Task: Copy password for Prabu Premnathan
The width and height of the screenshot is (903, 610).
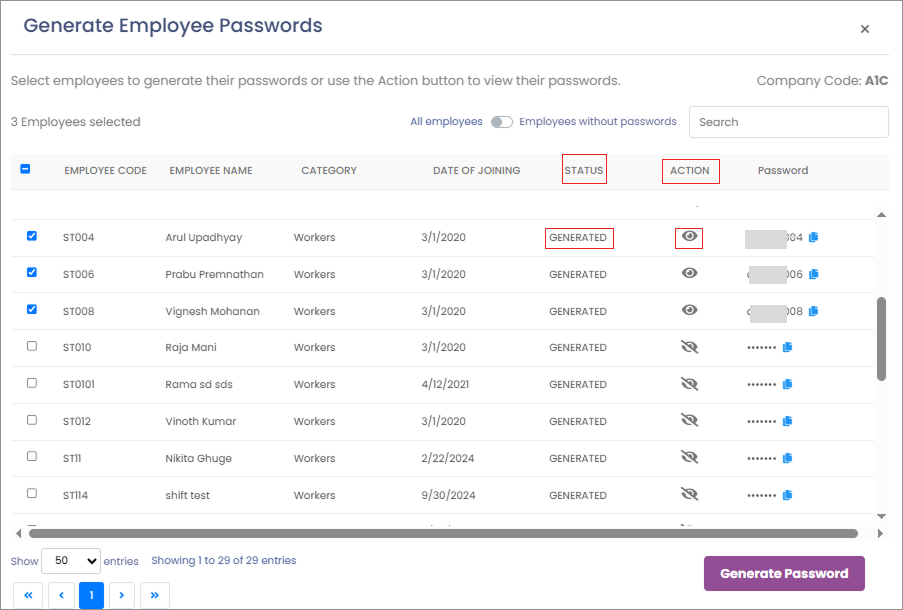Action: (813, 274)
